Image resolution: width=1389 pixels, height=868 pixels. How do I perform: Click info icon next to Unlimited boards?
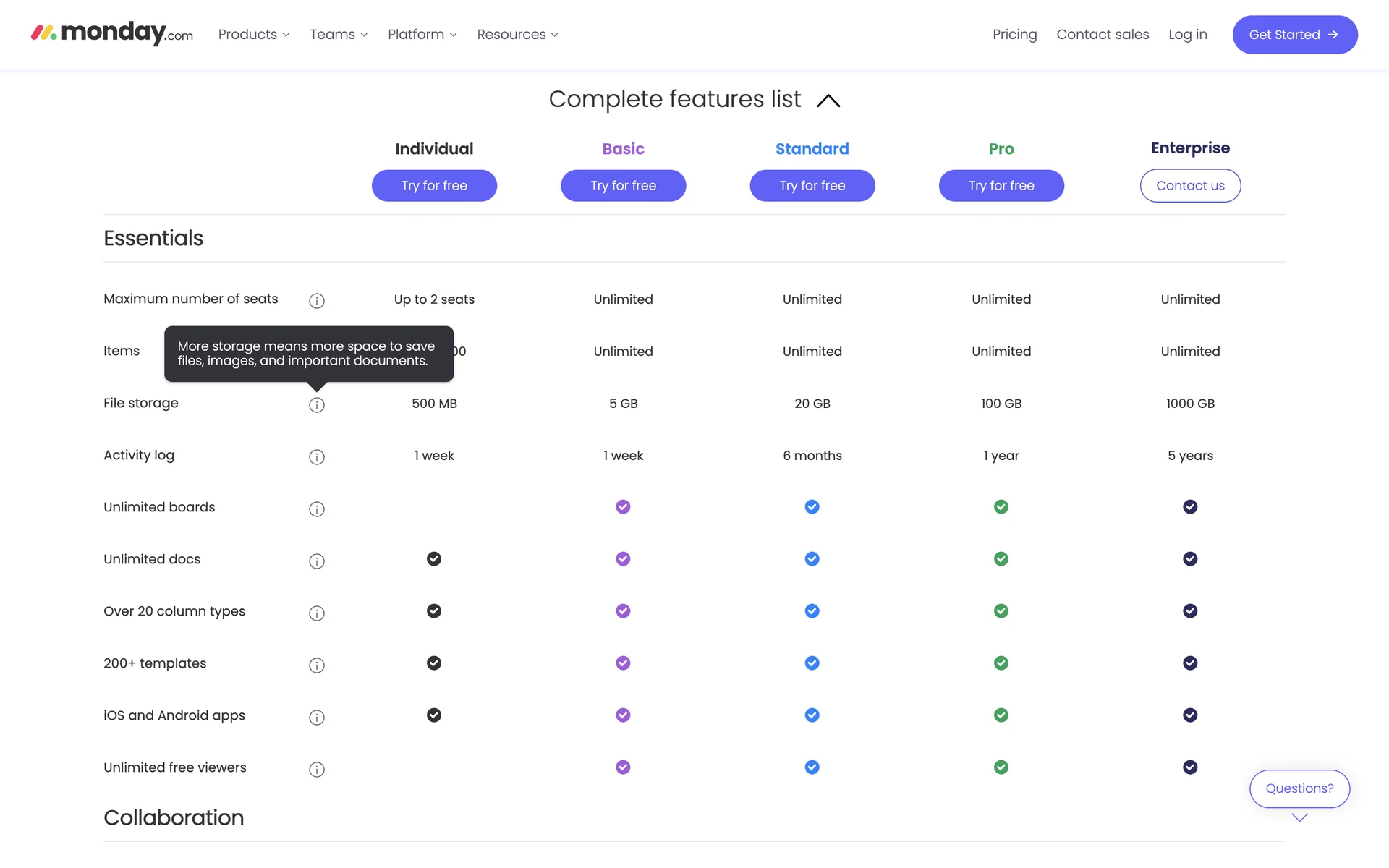pos(316,509)
